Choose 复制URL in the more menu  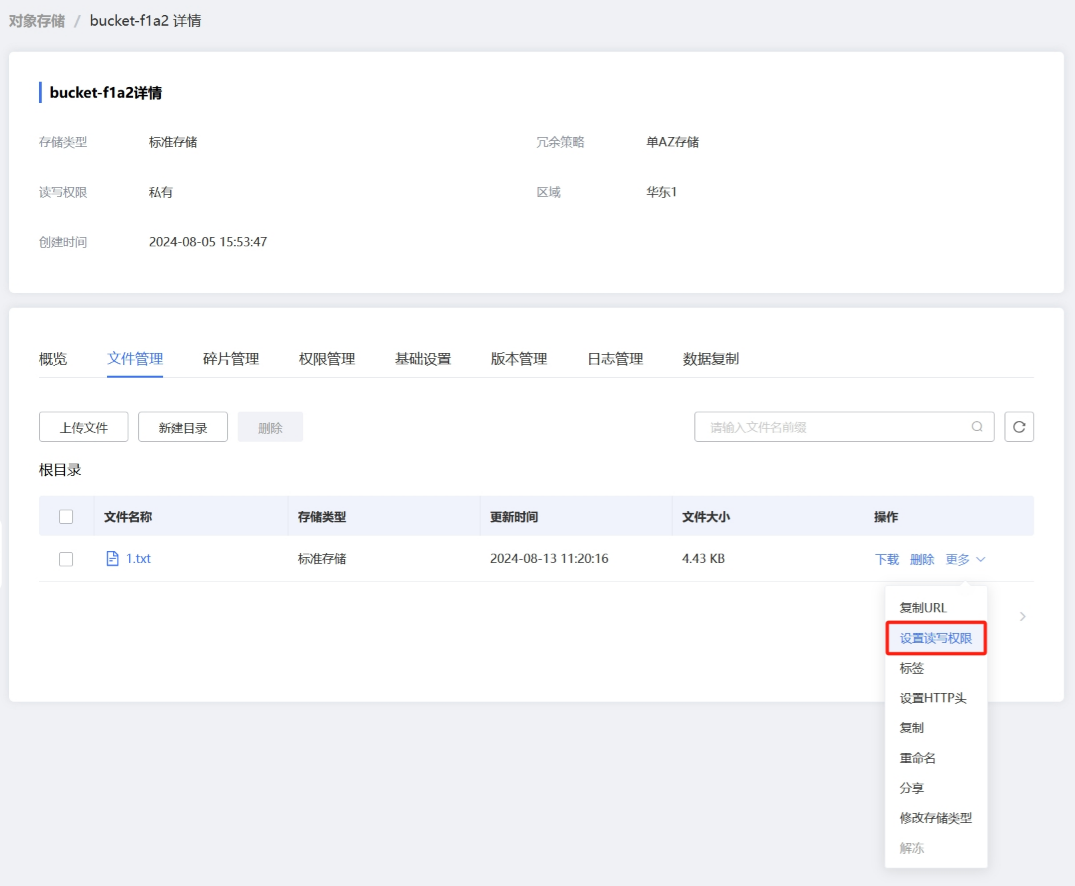click(922, 608)
